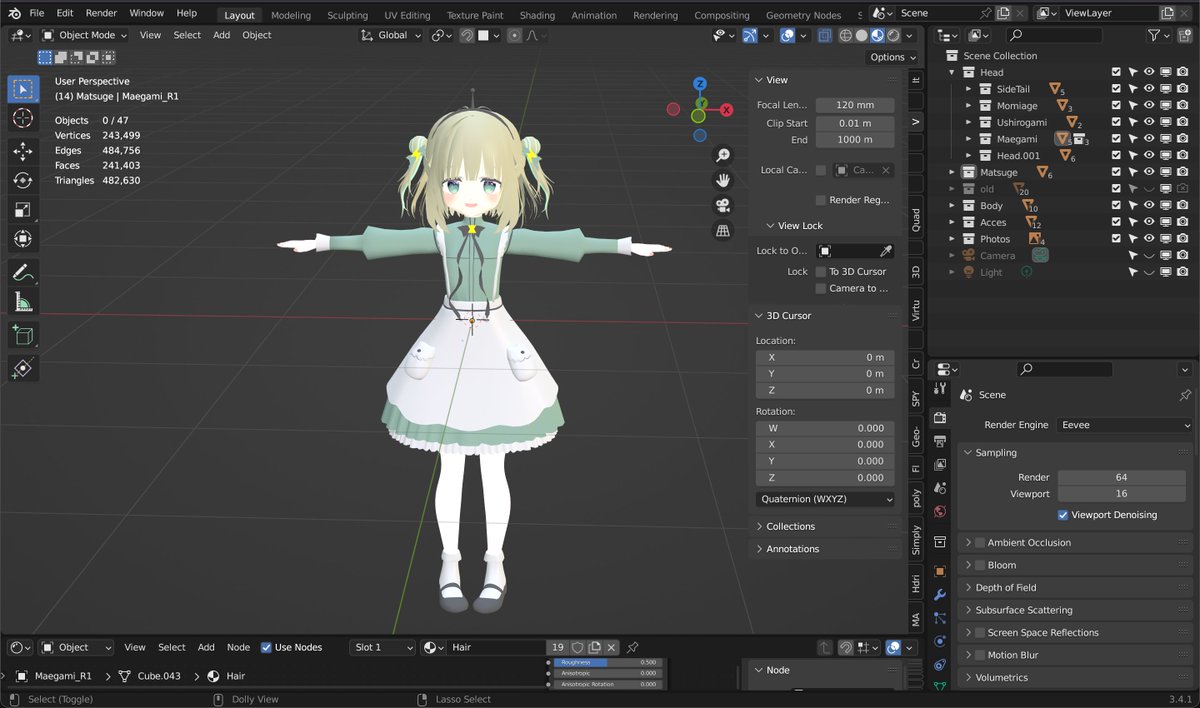Open the outliner filter funnel icon
This screenshot has width=1200, height=708.
[1154, 35]
